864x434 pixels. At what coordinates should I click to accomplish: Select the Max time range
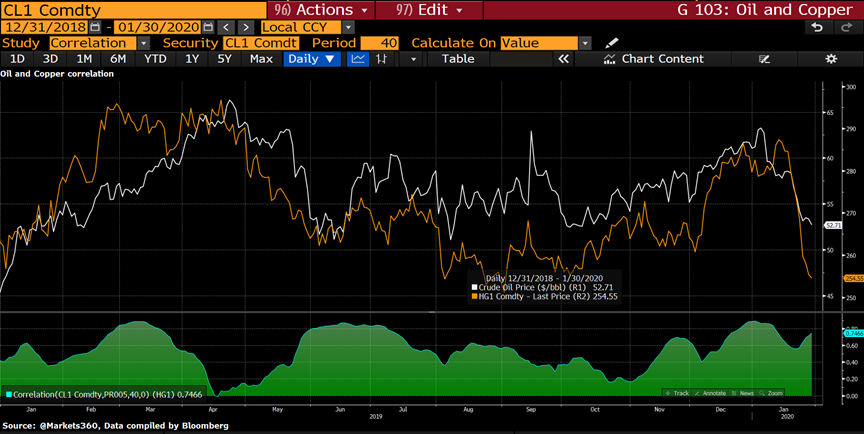point(261,59)
